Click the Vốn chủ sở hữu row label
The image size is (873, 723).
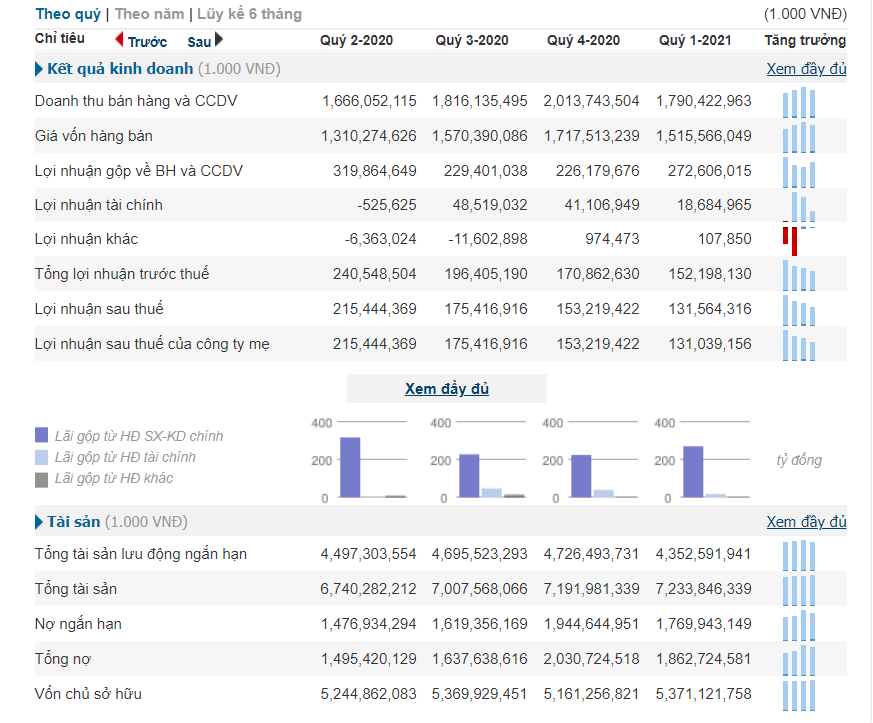pos(88,694)
